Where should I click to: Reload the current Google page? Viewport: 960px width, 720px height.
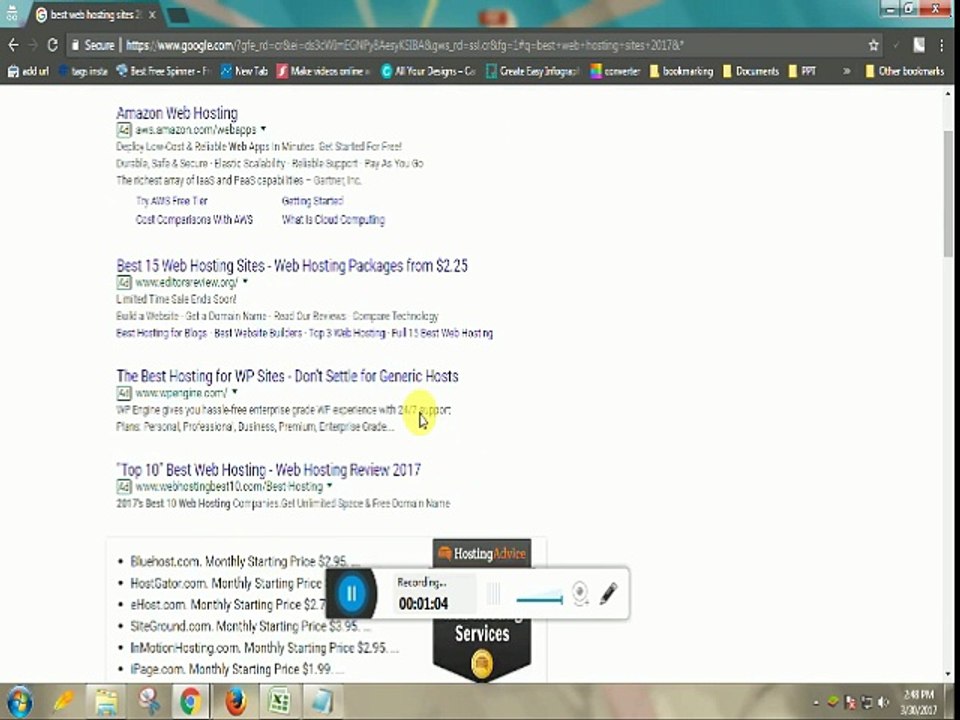pos(53,45)
